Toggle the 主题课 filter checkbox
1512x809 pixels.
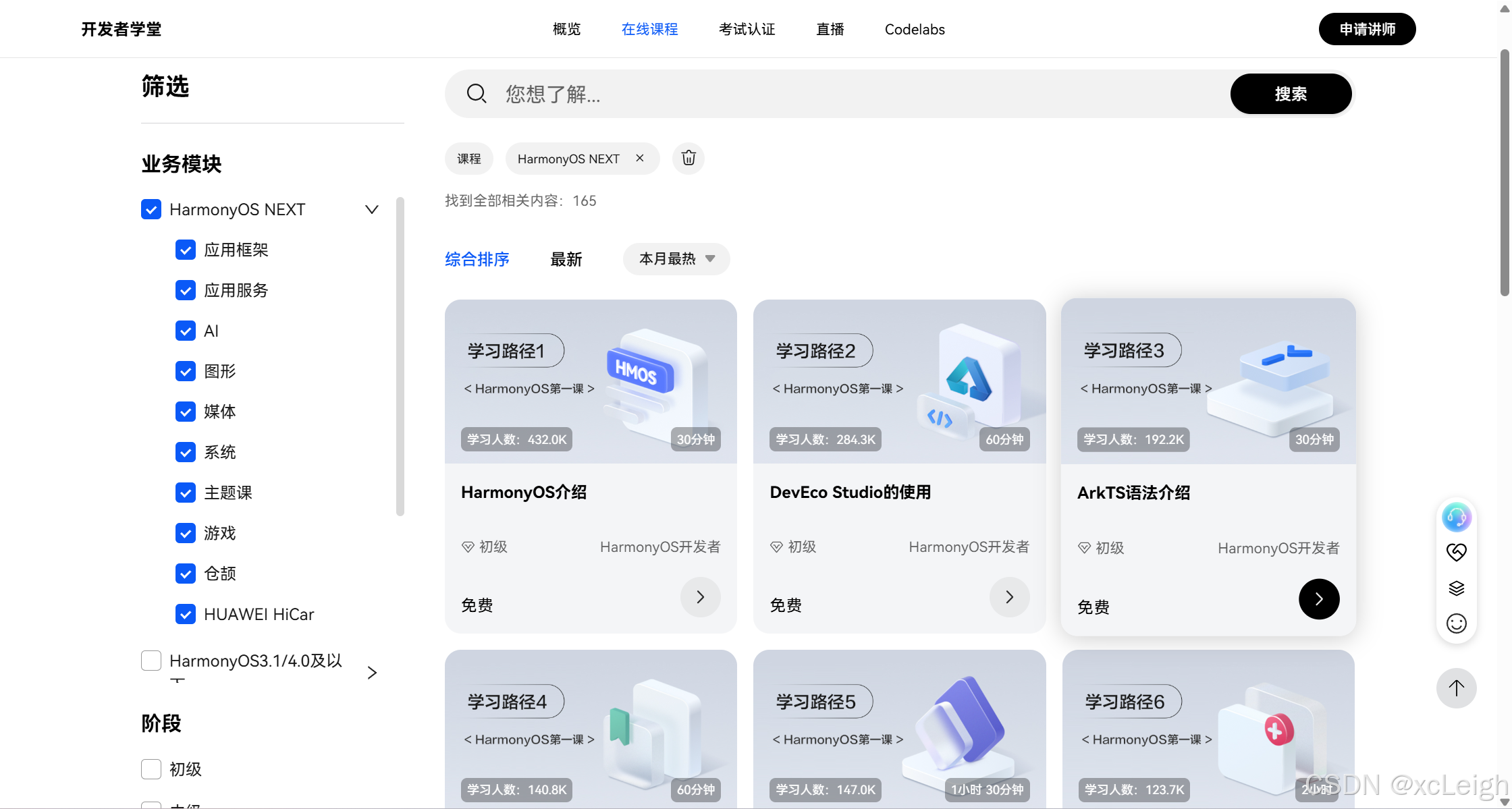pos(186,493)
